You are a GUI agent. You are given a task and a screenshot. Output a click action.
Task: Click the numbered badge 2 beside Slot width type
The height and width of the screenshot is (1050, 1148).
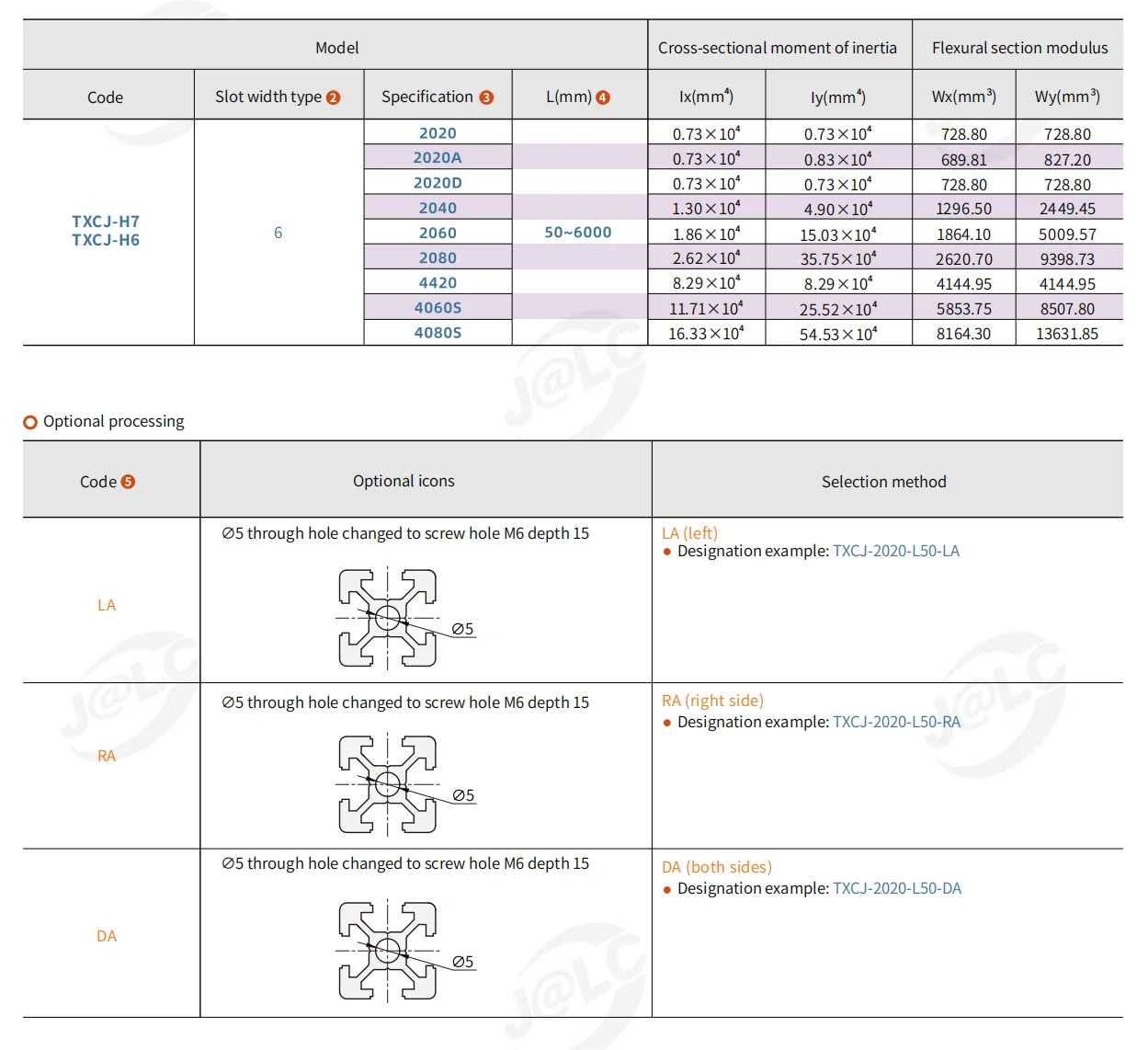pyautogui.click(x=333, y=97)
